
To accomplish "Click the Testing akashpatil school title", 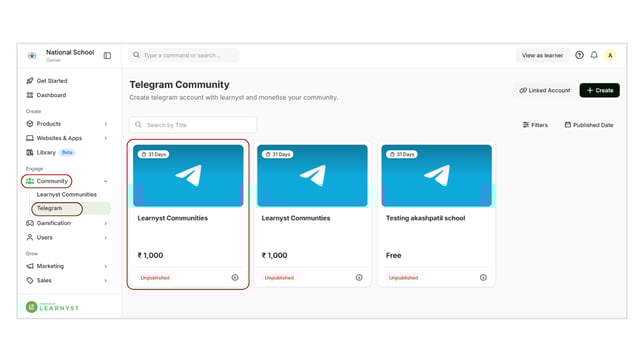I will click(x=425, y=218).
